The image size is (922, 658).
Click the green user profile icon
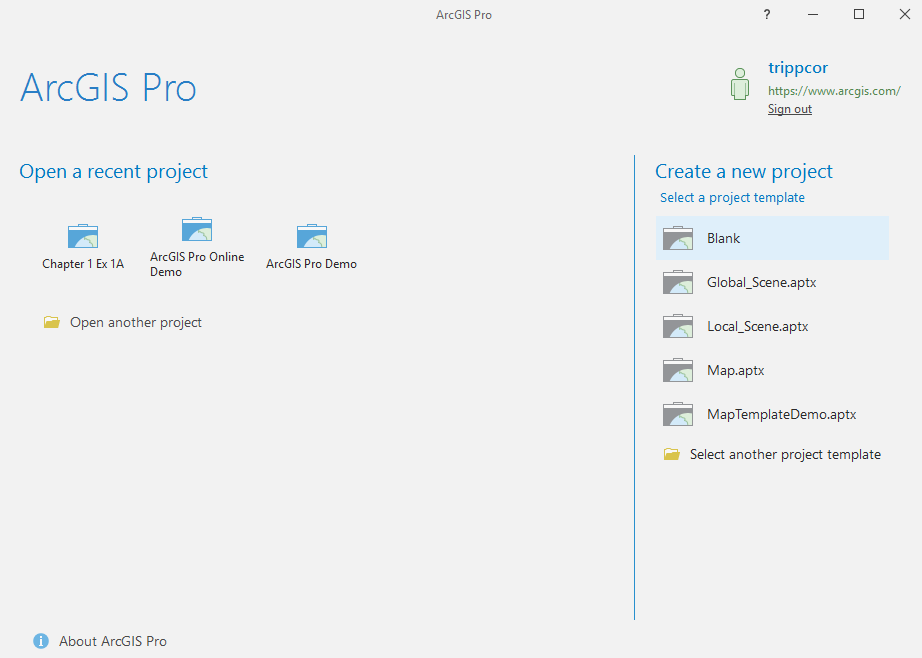pyautogui.click(x=740, y=84)
